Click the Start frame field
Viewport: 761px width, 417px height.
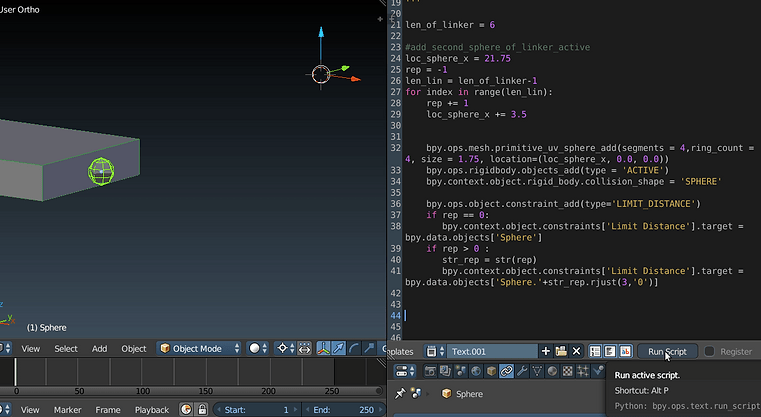(256, 410)
